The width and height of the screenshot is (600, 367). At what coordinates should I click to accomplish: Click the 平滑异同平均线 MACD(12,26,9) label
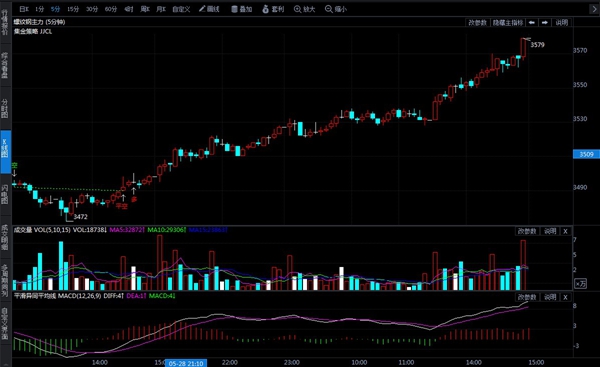(x=58, y=296)
